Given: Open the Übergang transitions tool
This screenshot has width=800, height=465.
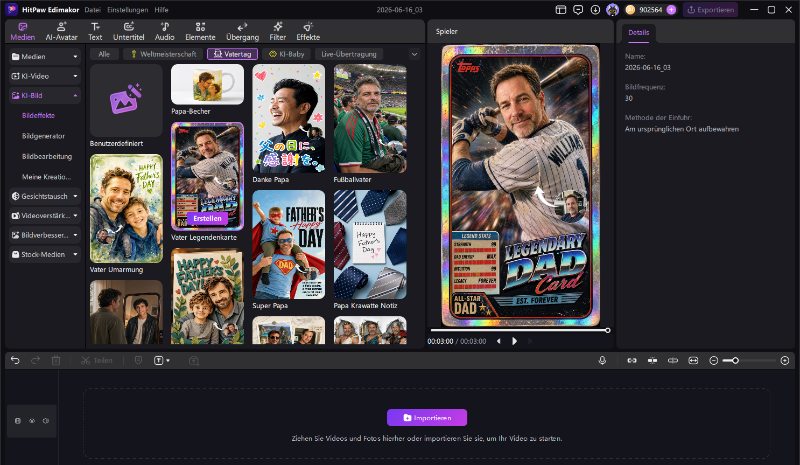Looking at the screenshot, I should pos(242,31).
